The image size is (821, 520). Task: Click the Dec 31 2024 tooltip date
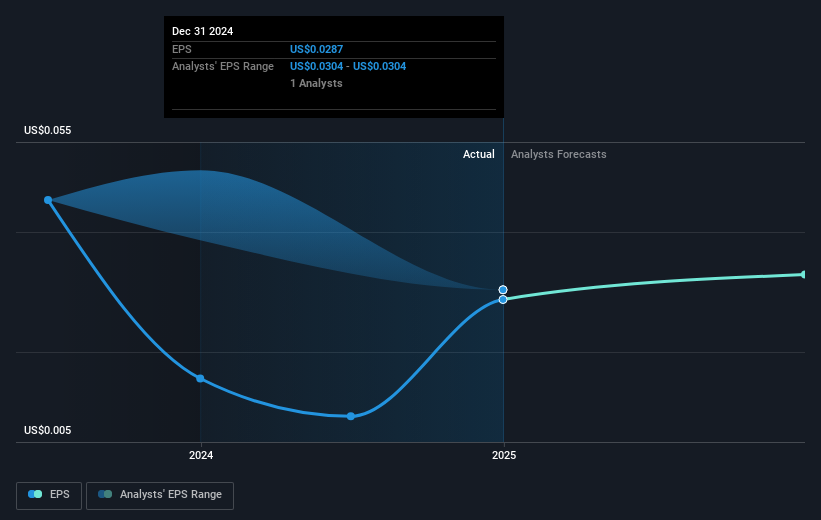[x=203, y=31]
